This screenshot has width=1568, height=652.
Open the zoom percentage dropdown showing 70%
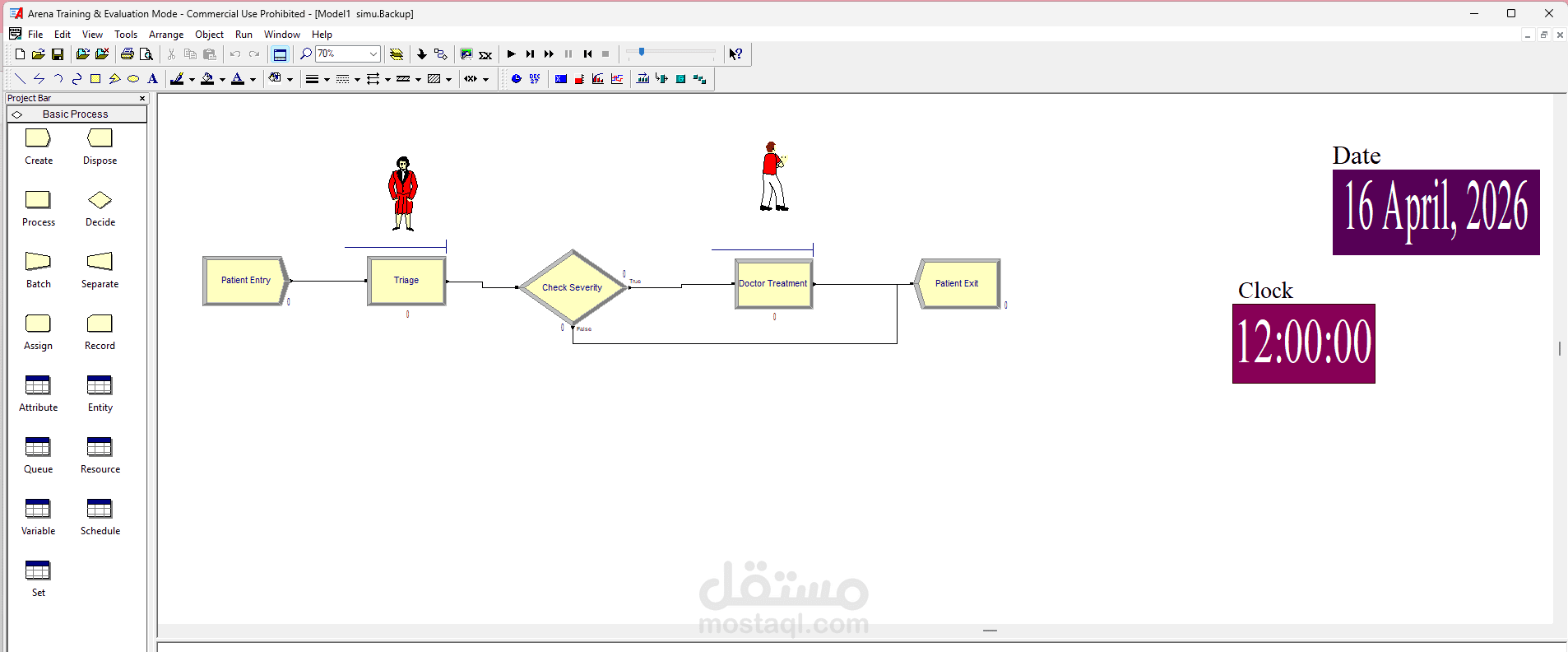pos(373,54)
